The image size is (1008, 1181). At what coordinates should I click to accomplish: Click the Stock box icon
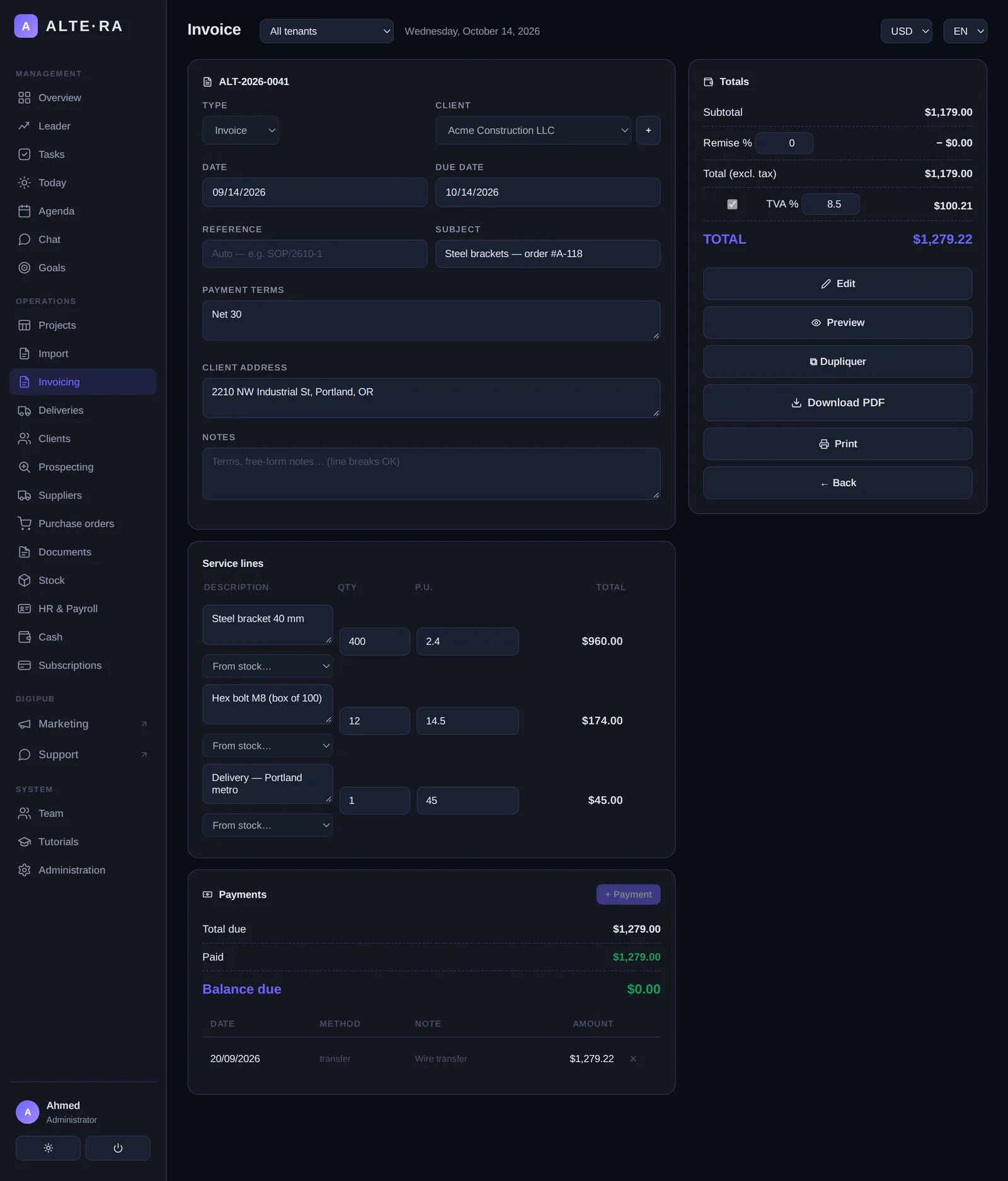[x=24, y=580]
